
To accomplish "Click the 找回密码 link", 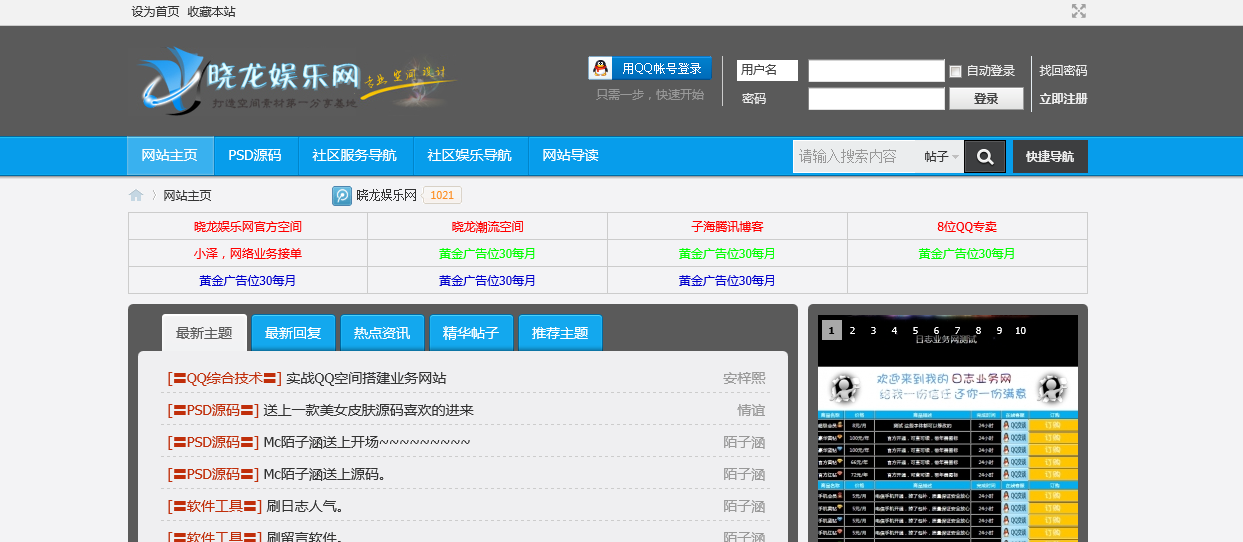I will (1063, 71).
